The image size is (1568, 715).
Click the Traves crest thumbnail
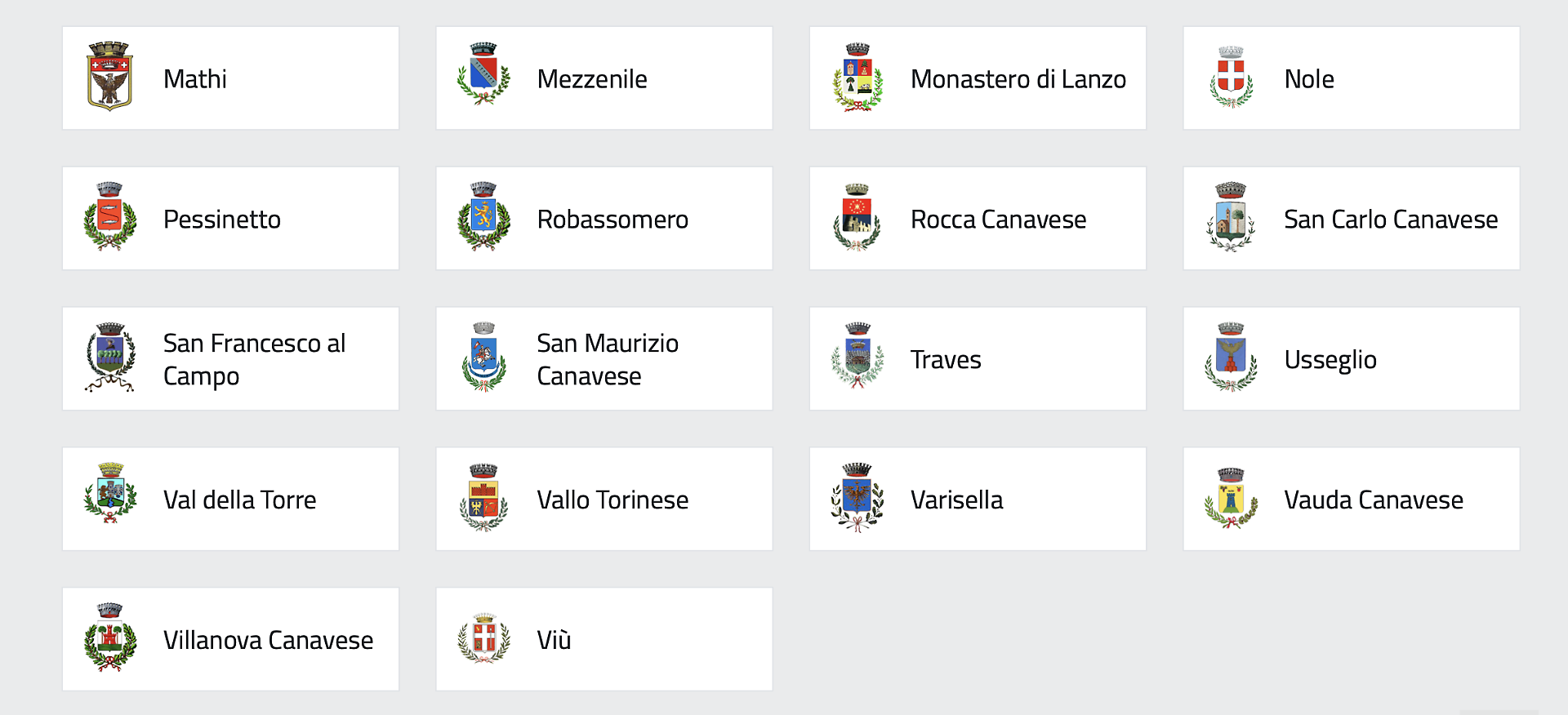point(857,356)
